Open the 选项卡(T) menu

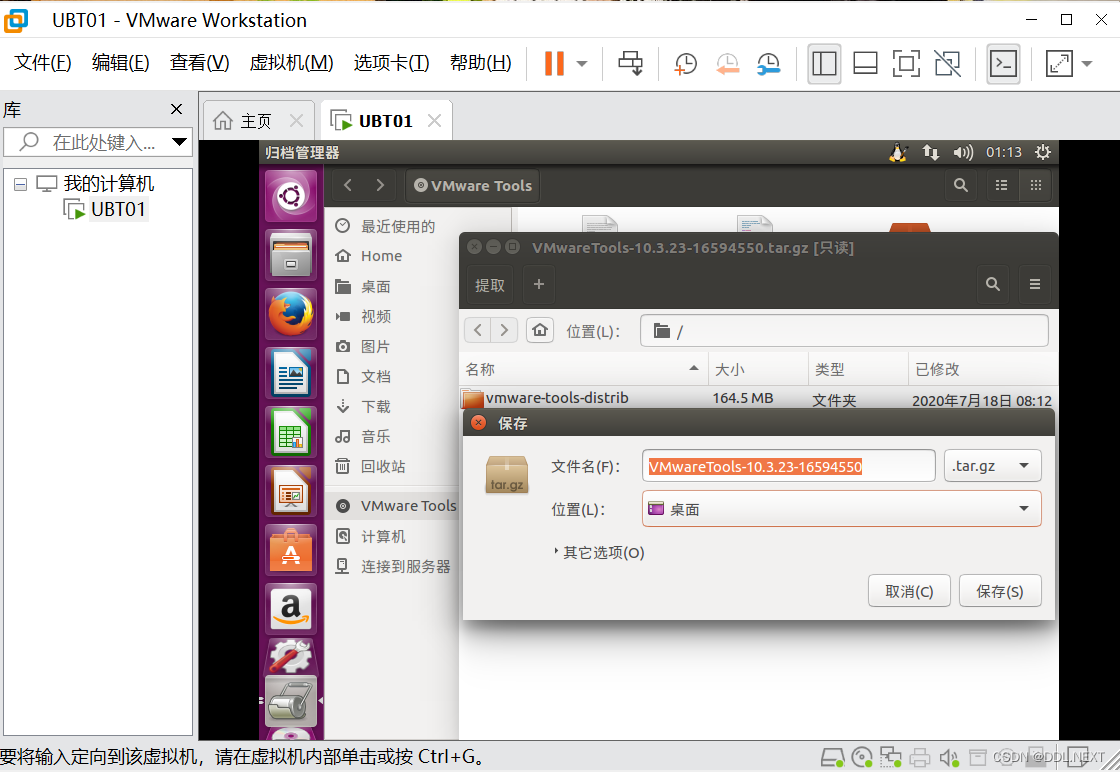tap(391, 63)
